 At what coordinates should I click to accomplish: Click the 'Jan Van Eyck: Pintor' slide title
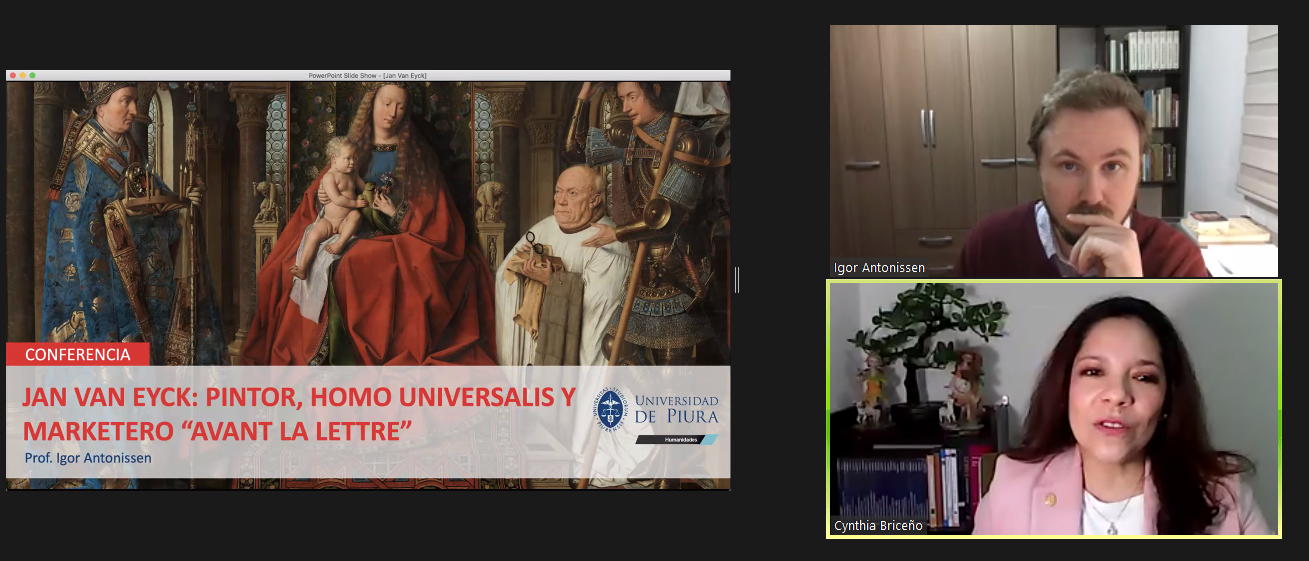point(298,397)
